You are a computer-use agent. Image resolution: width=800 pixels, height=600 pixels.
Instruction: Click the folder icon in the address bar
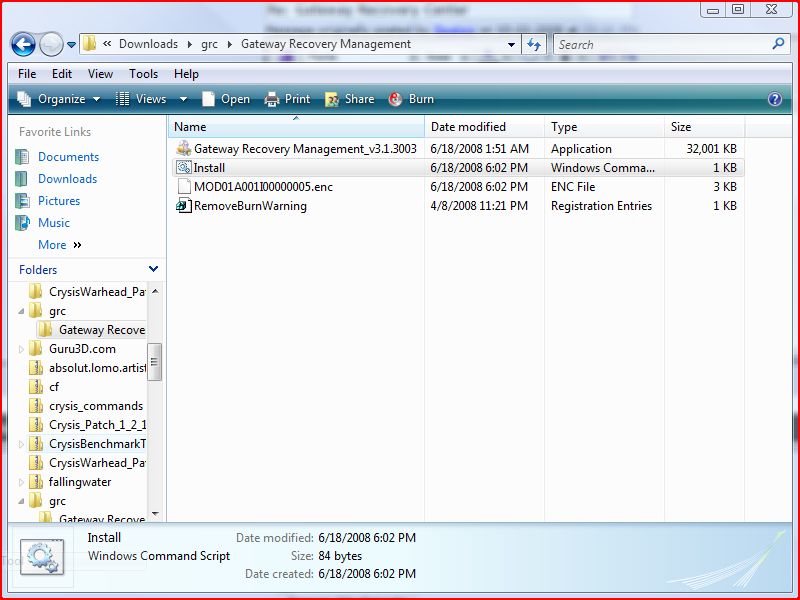pos(89,44)
